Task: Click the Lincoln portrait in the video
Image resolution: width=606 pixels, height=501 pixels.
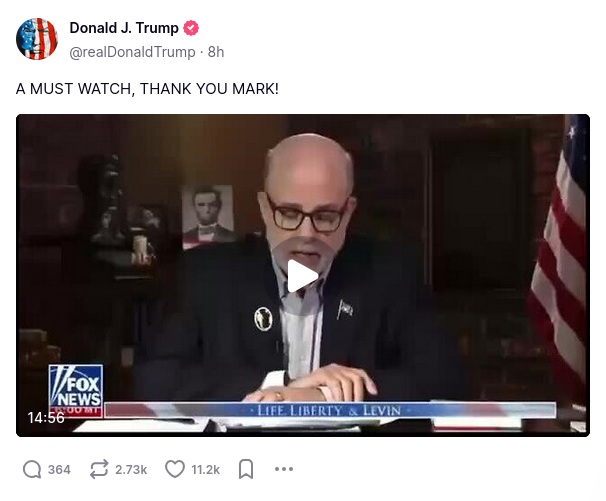Action: pyautogui.click(x=209, y=215)
